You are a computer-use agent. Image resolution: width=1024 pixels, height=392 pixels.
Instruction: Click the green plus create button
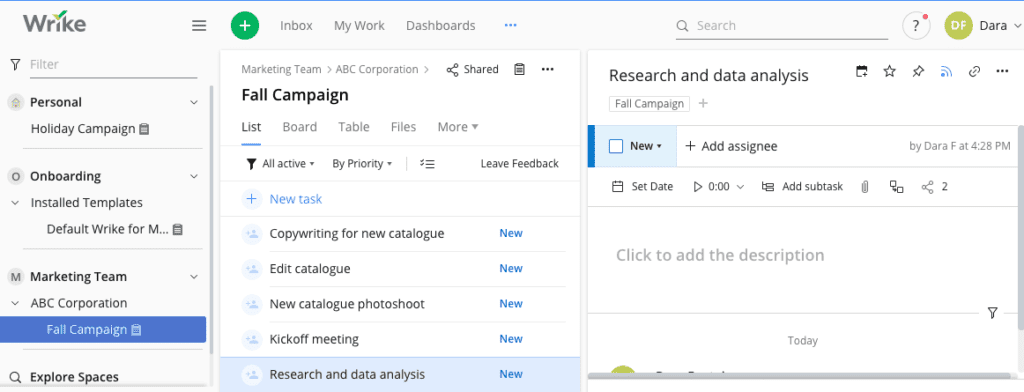245,25
